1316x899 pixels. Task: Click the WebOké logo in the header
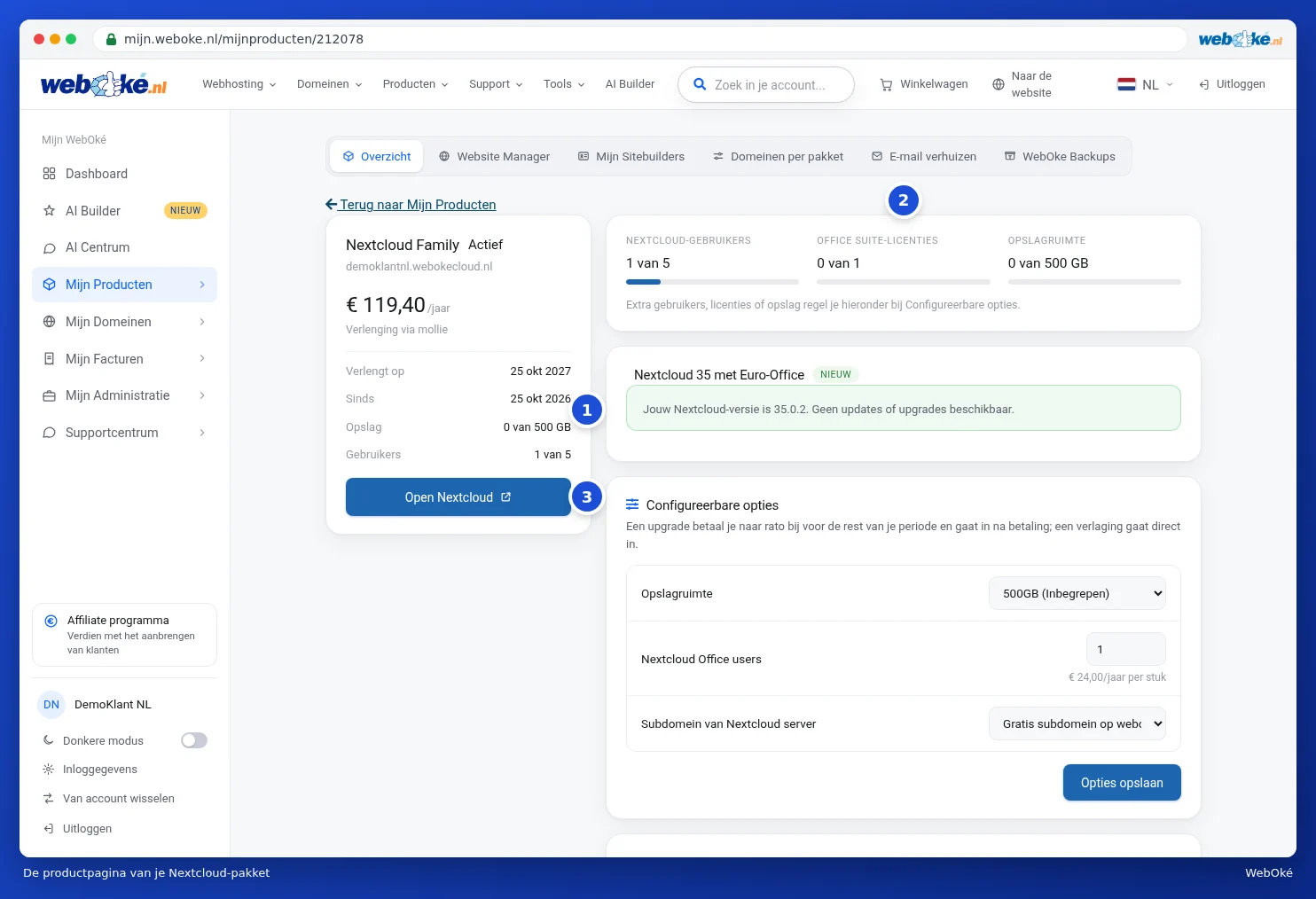pyautogui.click(x=104, y=84)
